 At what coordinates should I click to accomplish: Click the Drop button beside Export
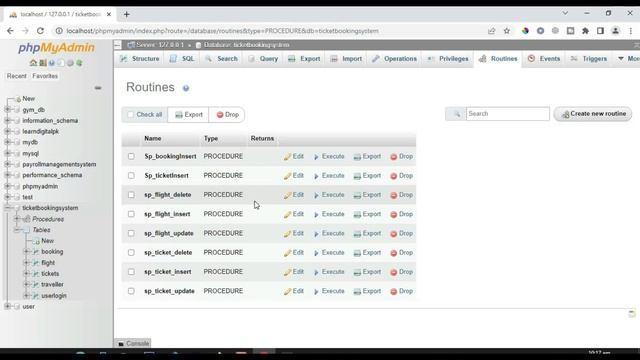227,115
